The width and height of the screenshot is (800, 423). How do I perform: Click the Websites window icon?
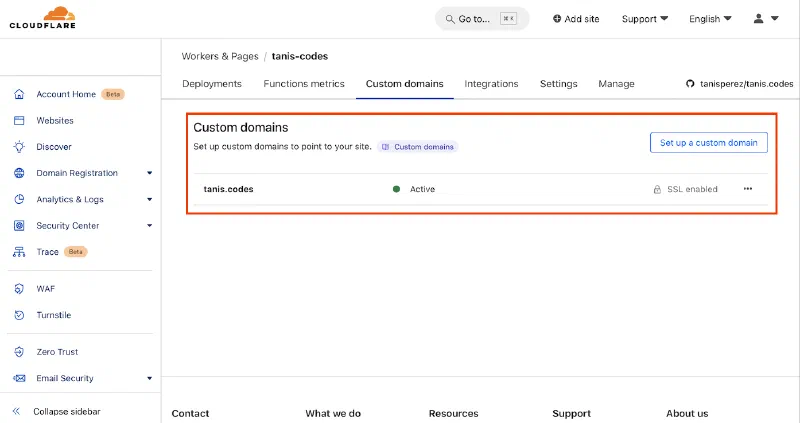(x=19, y=120)
